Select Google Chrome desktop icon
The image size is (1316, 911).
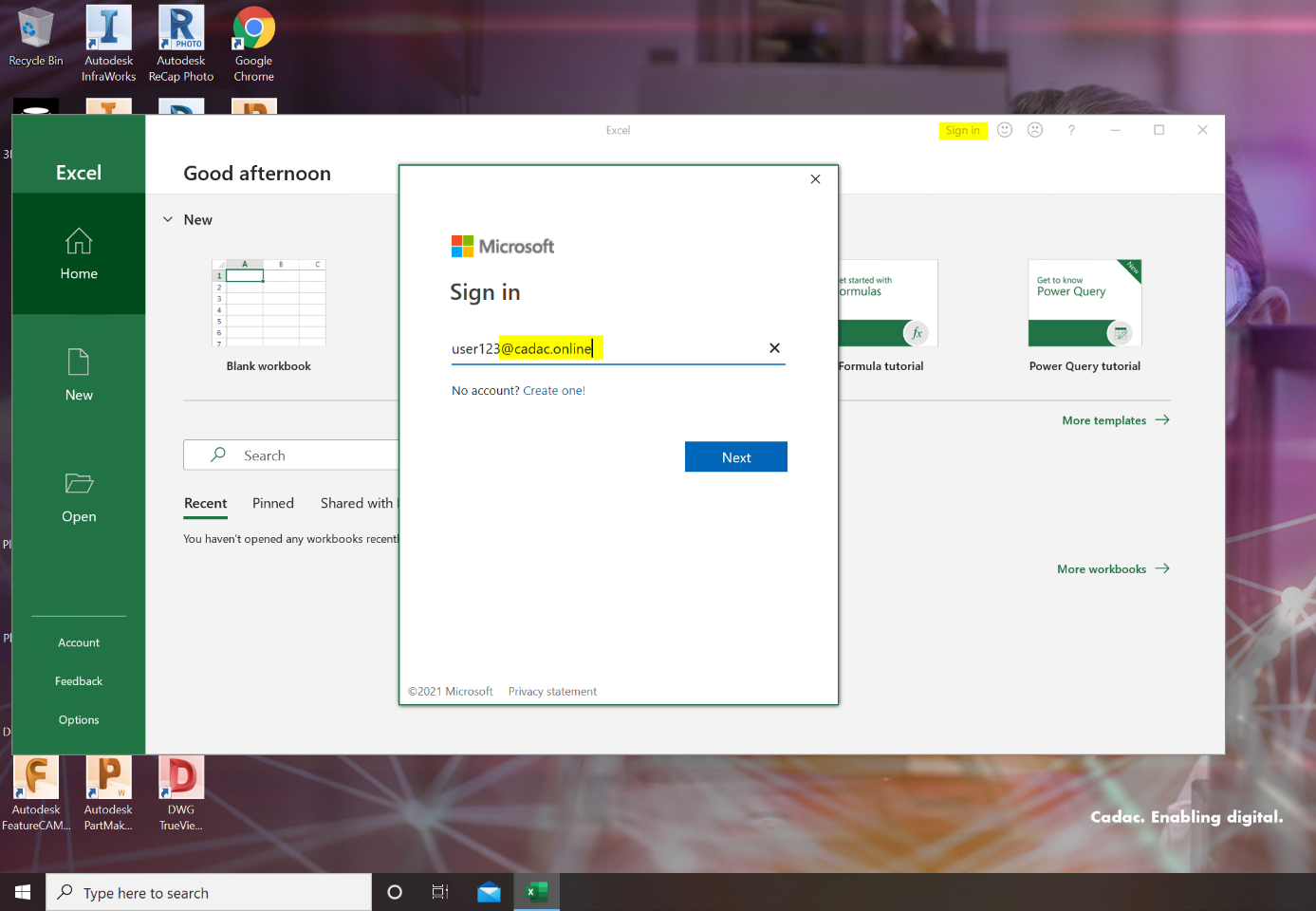(254, 44)
